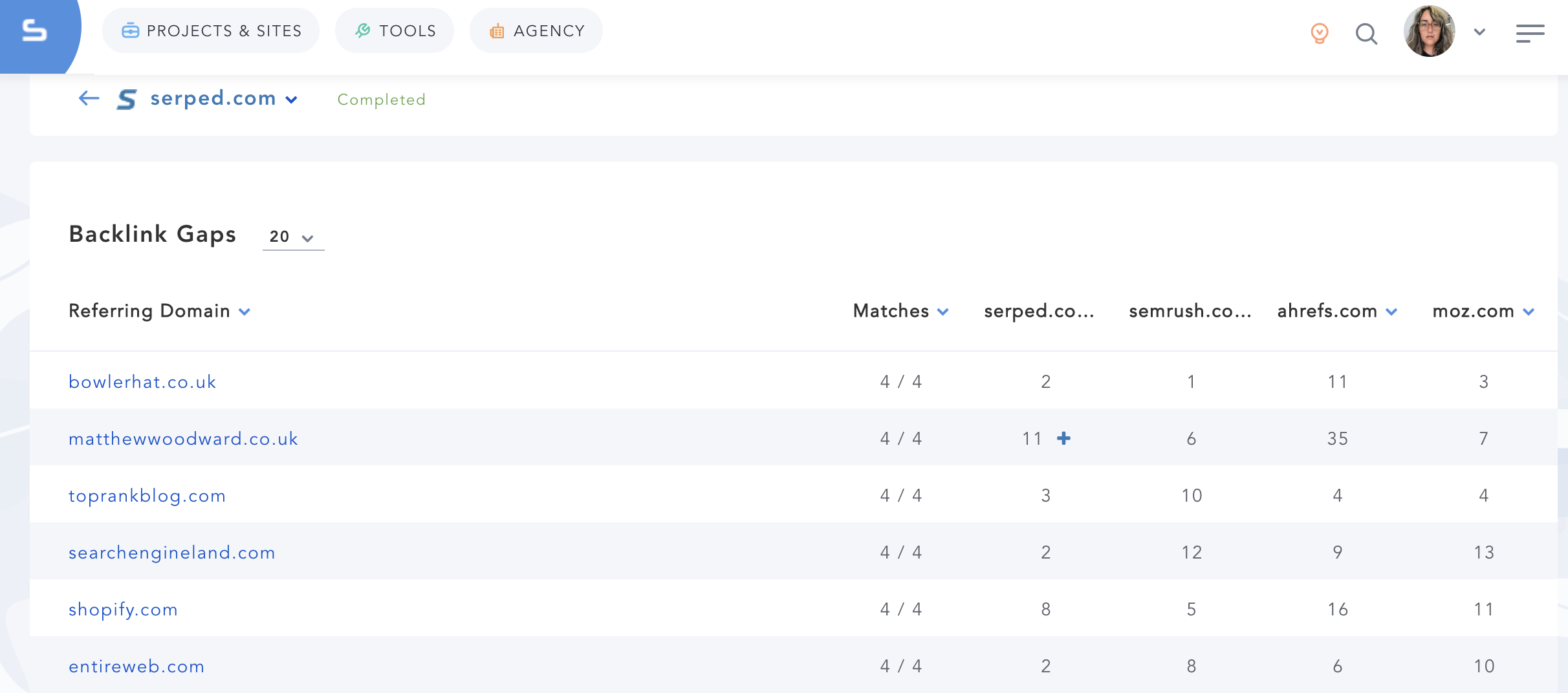The height and width of the screenshot is (693, 1568).
Task: Sort by moz.com column
Action: pos(1483,311)
